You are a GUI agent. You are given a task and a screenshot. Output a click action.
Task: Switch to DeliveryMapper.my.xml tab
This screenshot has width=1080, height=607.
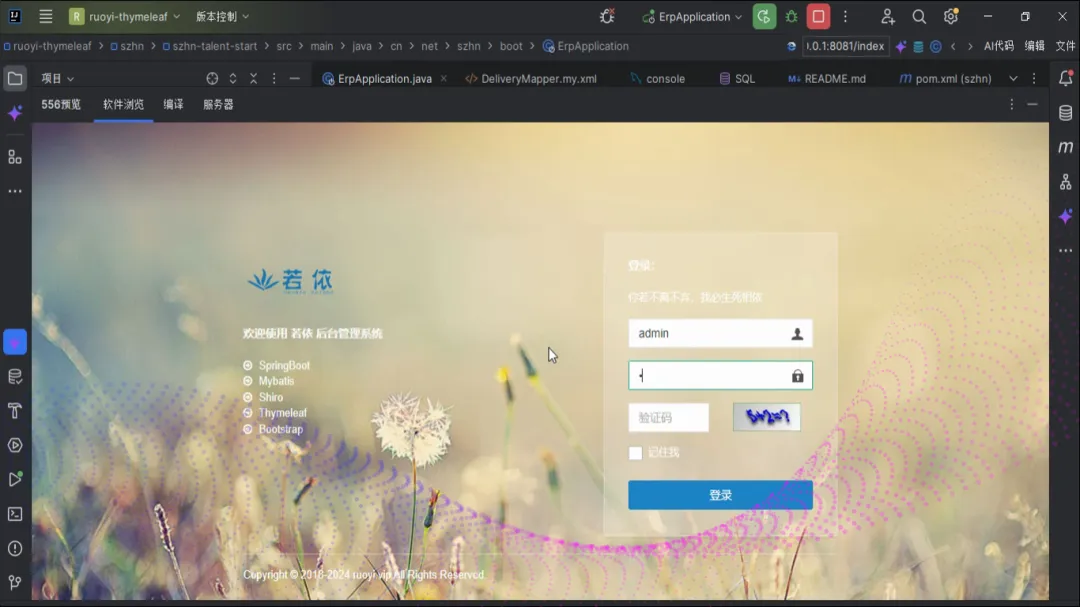click(x=531, y=79)
